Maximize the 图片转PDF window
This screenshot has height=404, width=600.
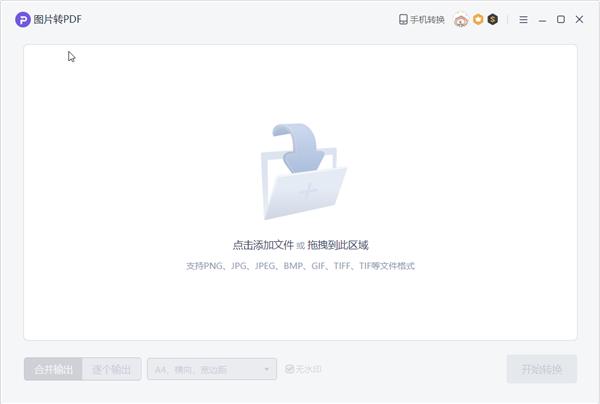(x=561, y=20)
